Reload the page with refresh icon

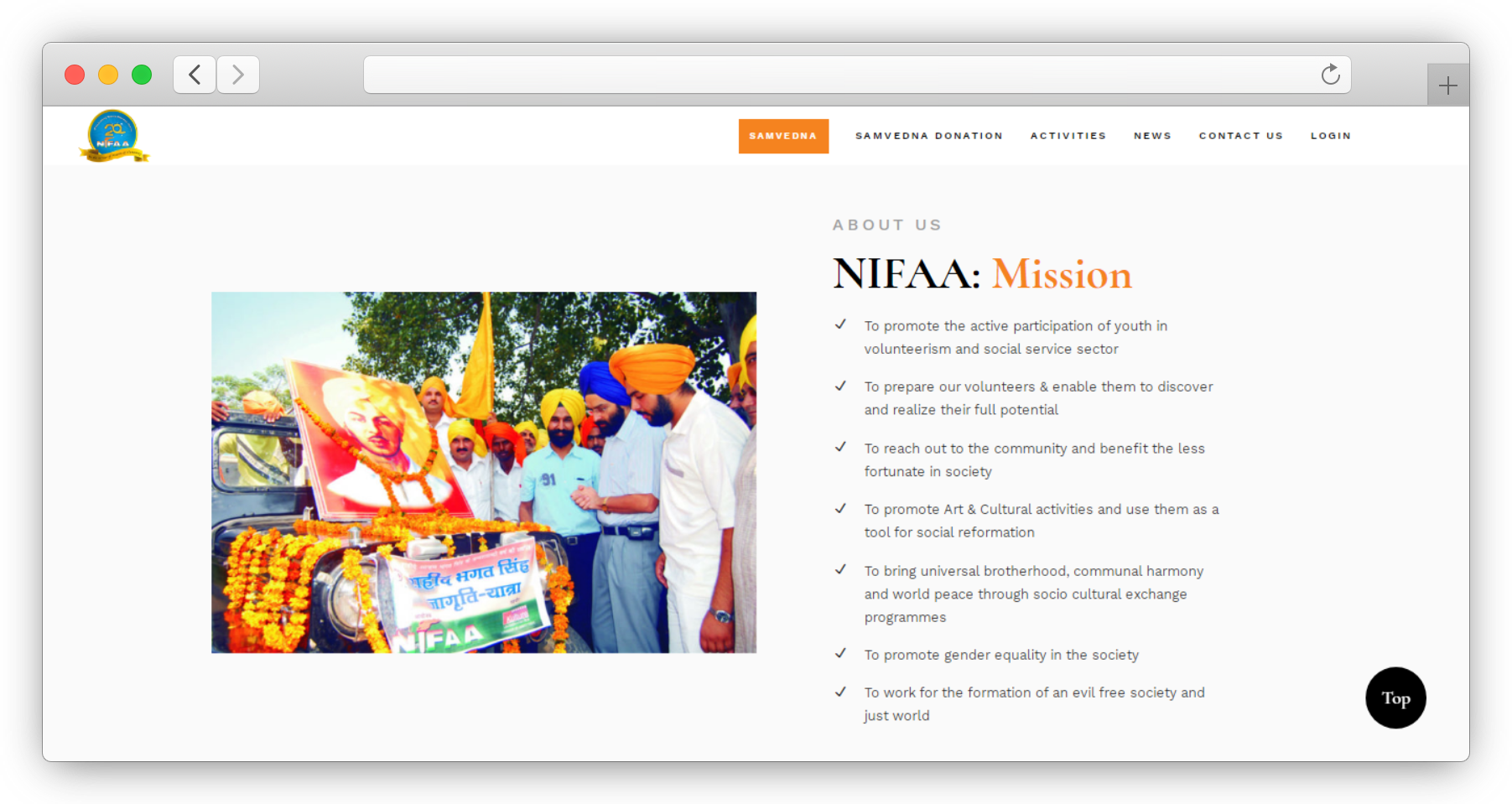(x=1330, y=75)
